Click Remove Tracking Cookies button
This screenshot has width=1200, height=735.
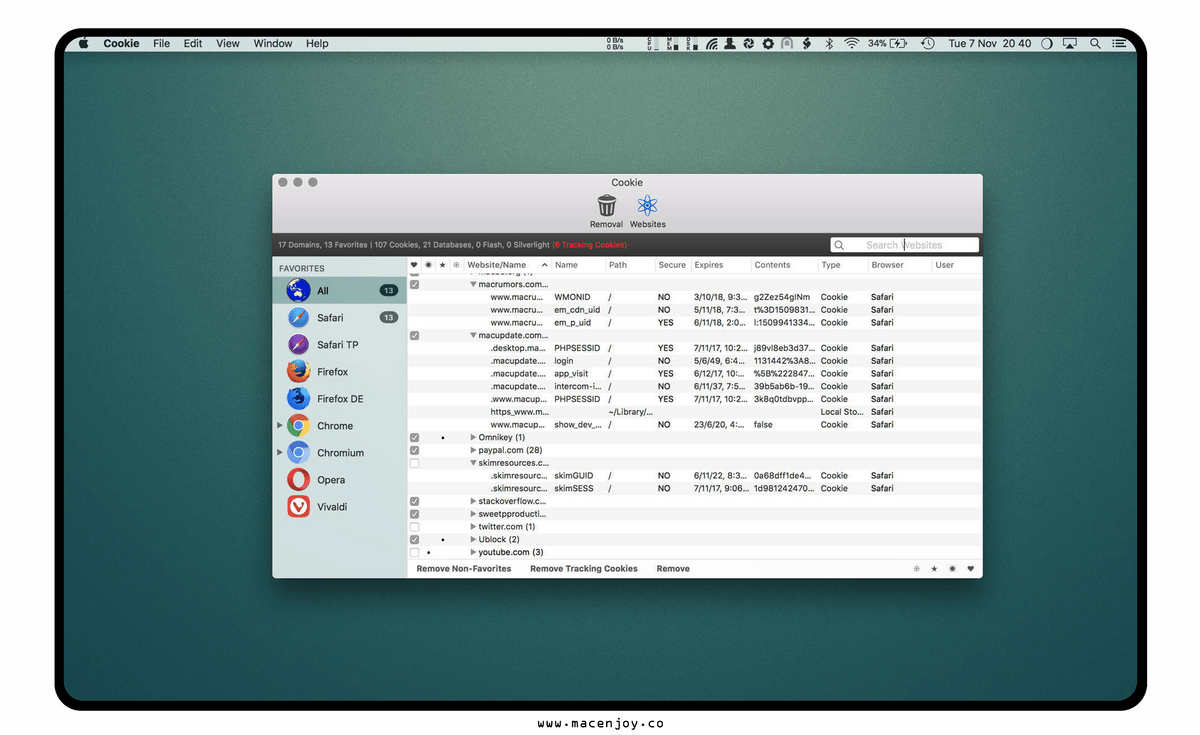tap(584, 569)
